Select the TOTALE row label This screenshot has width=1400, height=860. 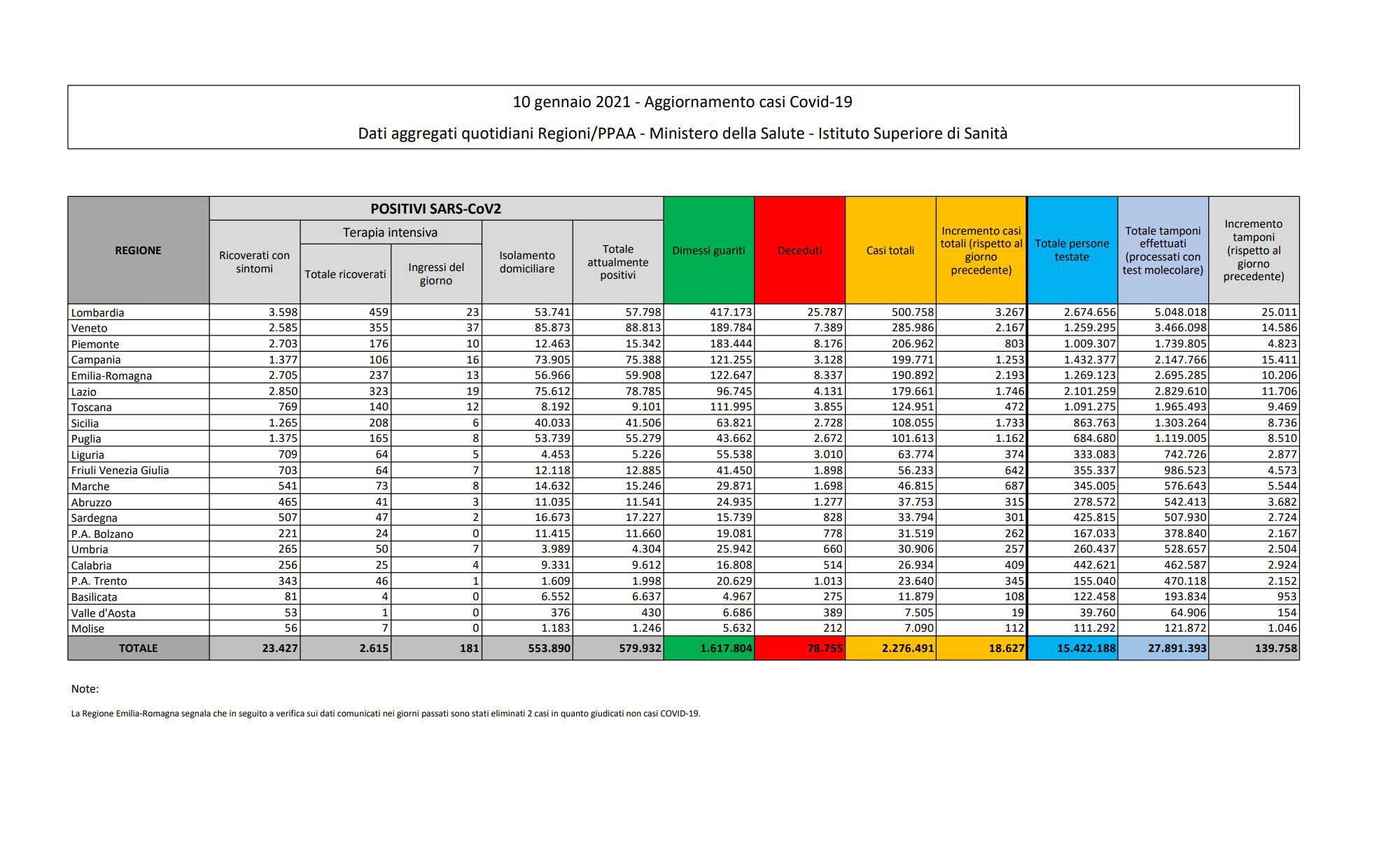[x=138, y=648]
